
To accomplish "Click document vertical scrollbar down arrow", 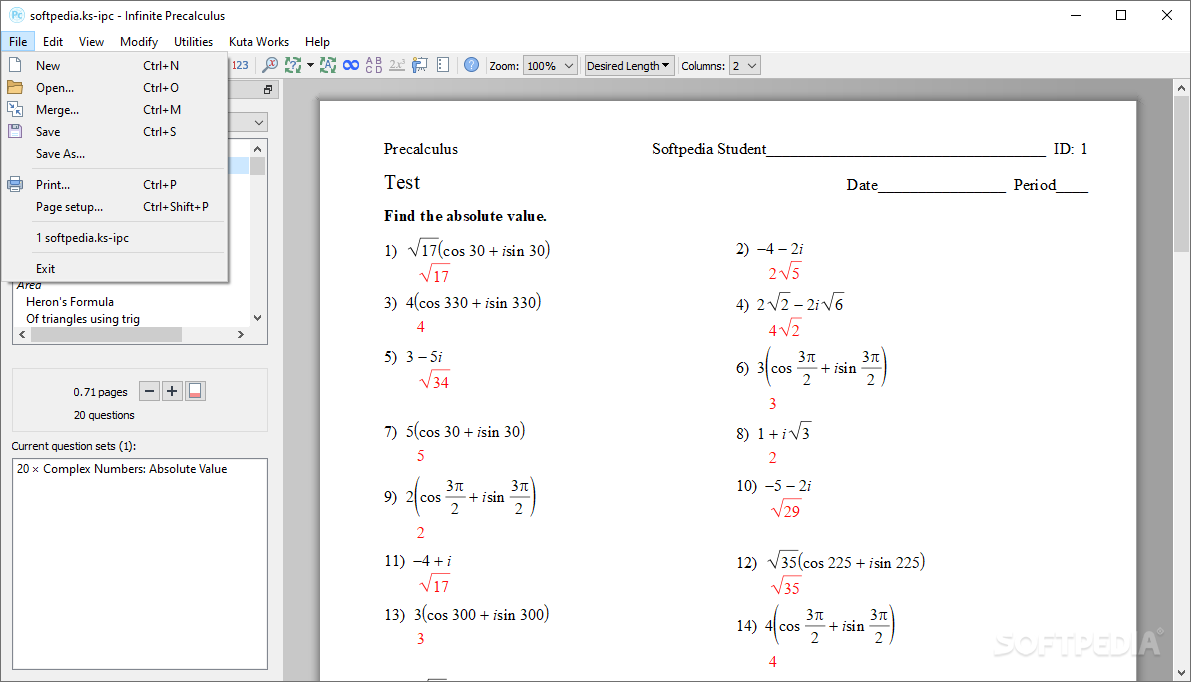I will pyautogui.click(x=1181, y=673).
